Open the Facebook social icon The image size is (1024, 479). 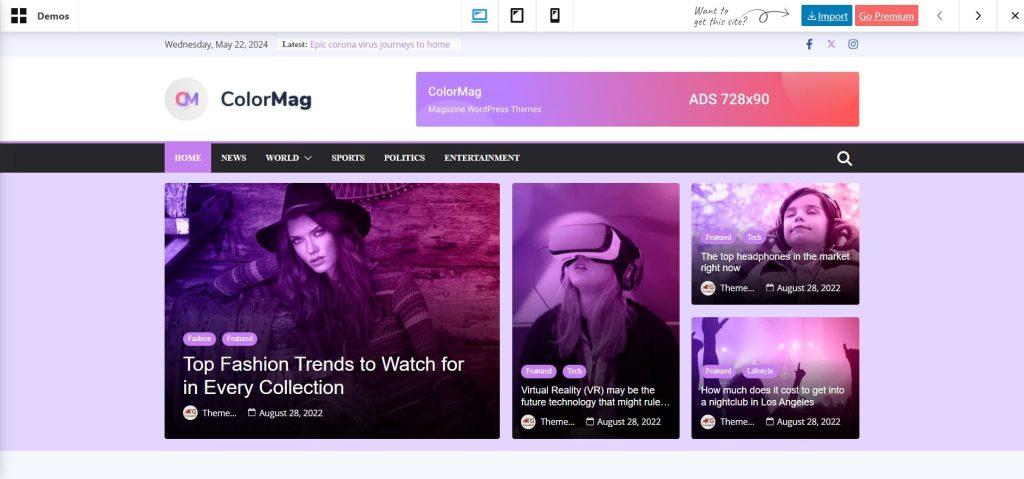tap(809, 44)
